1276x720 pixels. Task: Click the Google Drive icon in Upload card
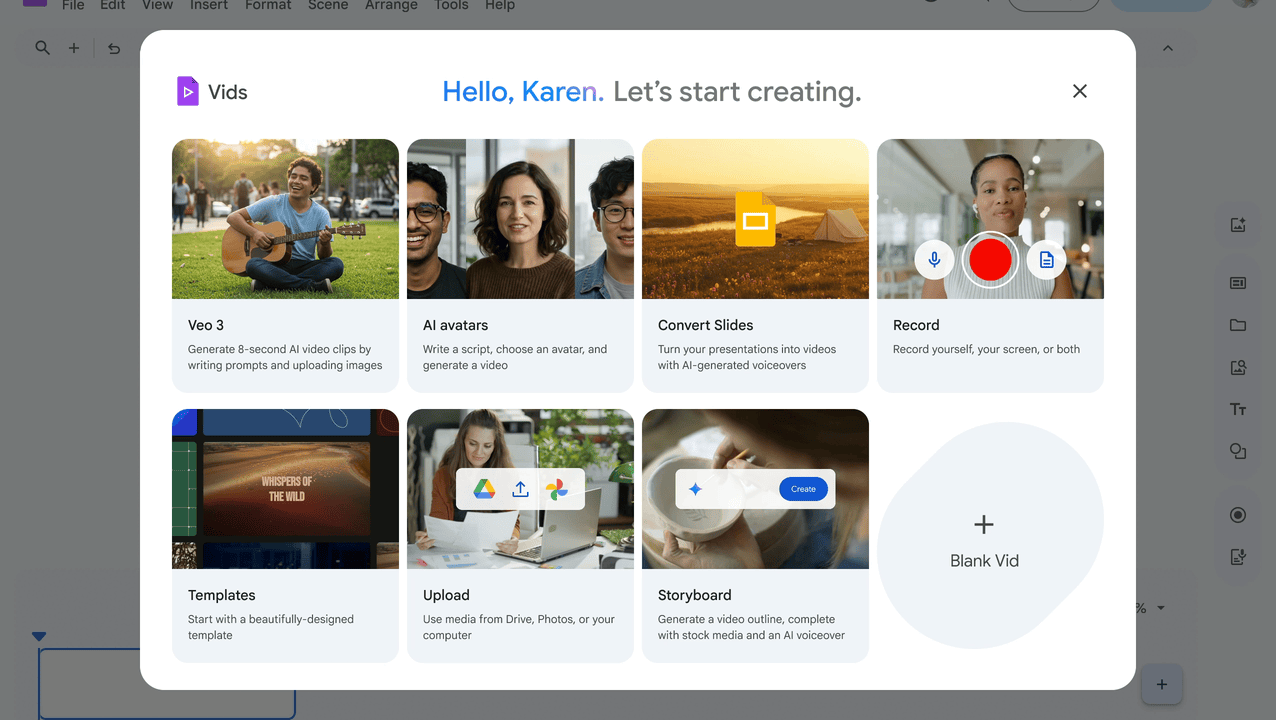click(484, 489)
